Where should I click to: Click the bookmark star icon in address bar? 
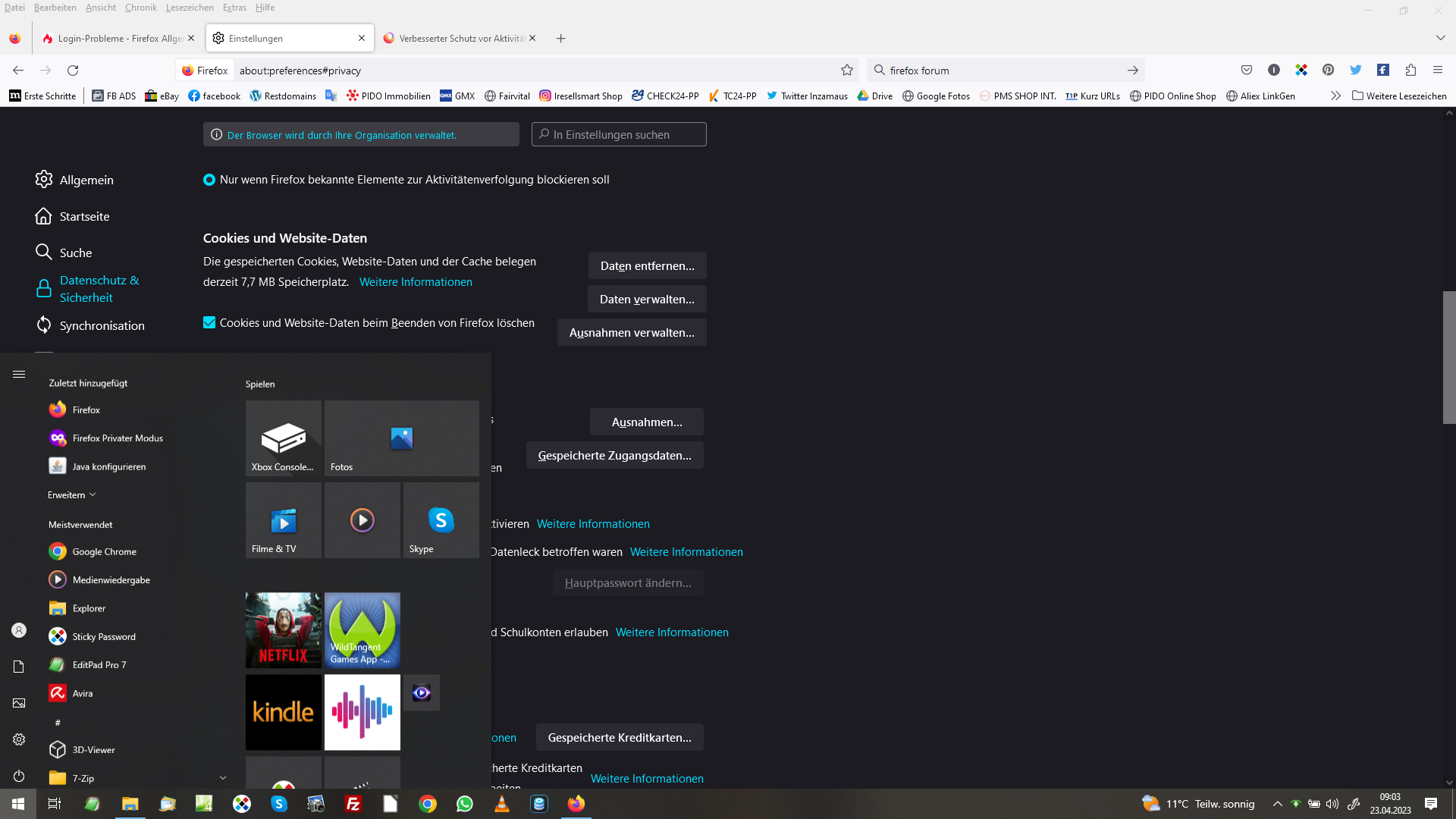pyautogui.click(x=847, y=71)
